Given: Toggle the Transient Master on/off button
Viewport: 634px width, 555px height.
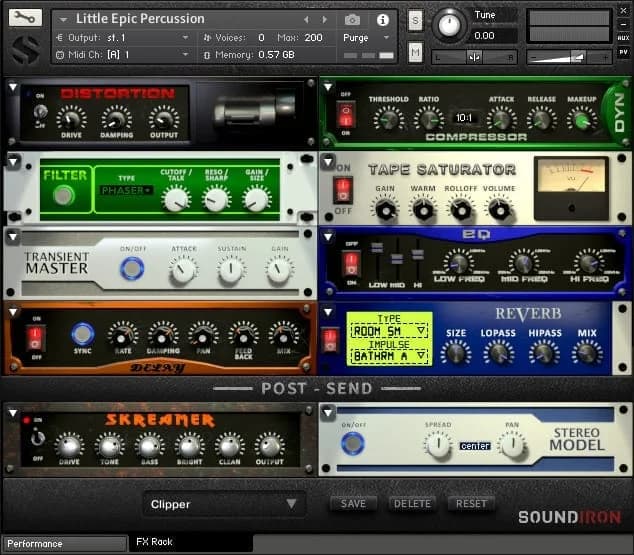Looking at the screenshot, I should [132, 269].
